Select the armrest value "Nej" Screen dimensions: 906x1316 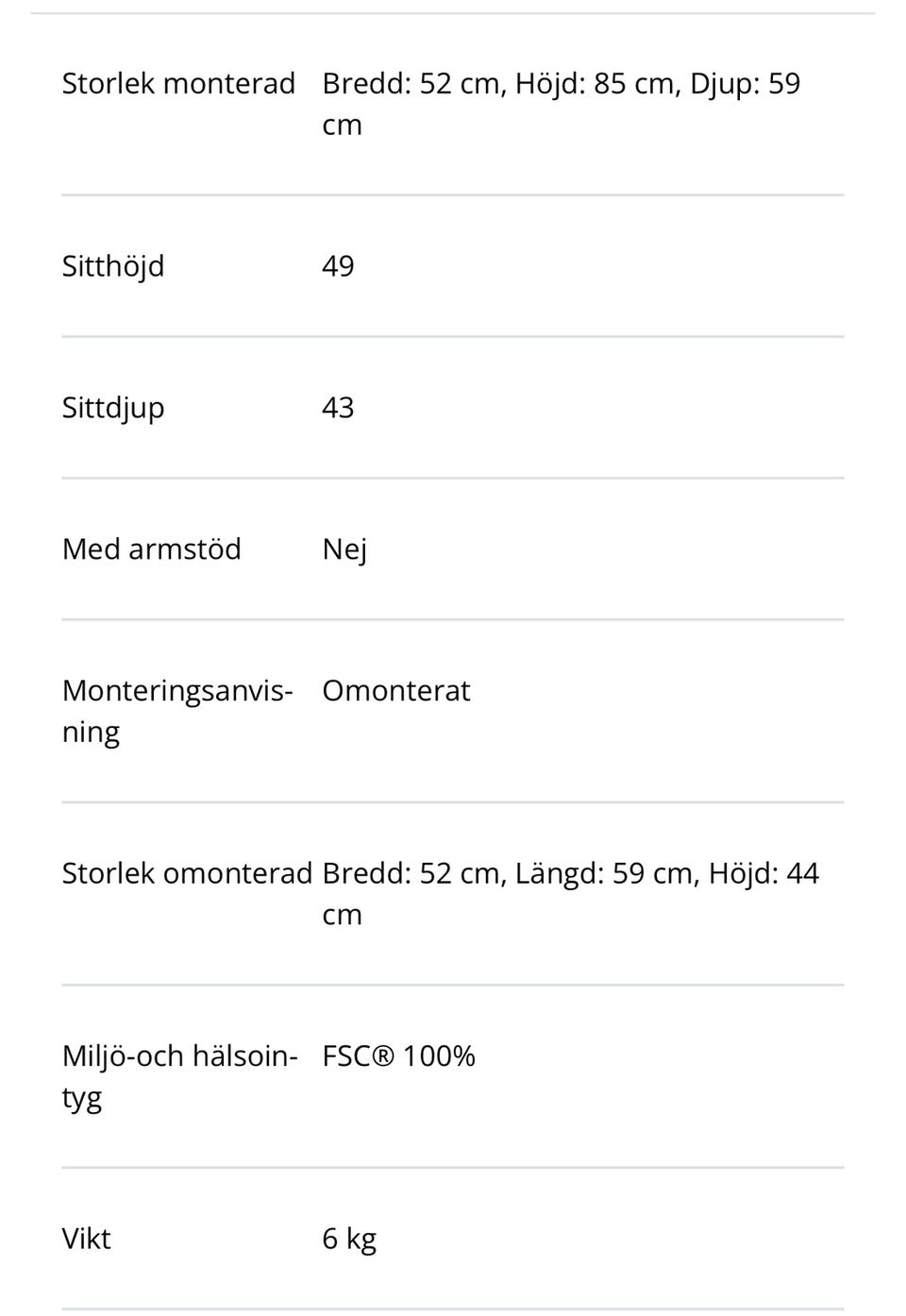tap(344, 548)
